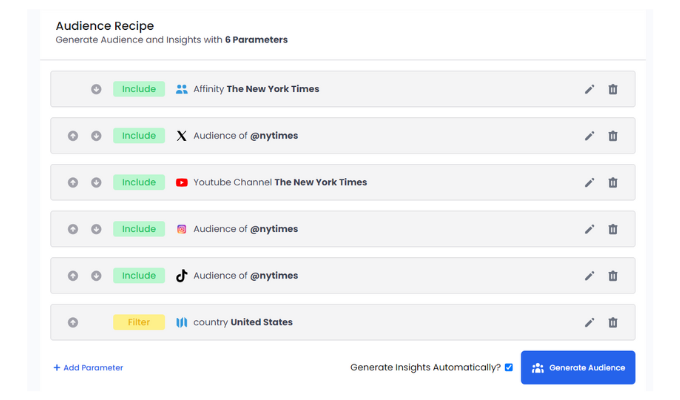This screenshot has height=400, width=680.
Task: Click the Generate Audience button
Action: (x=578, y=367)
